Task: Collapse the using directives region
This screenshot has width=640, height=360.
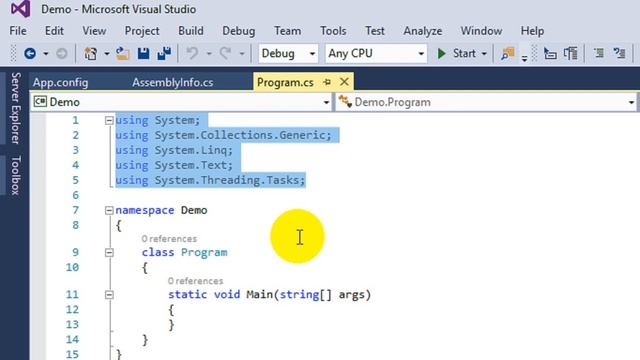Action: pos(109,120)
